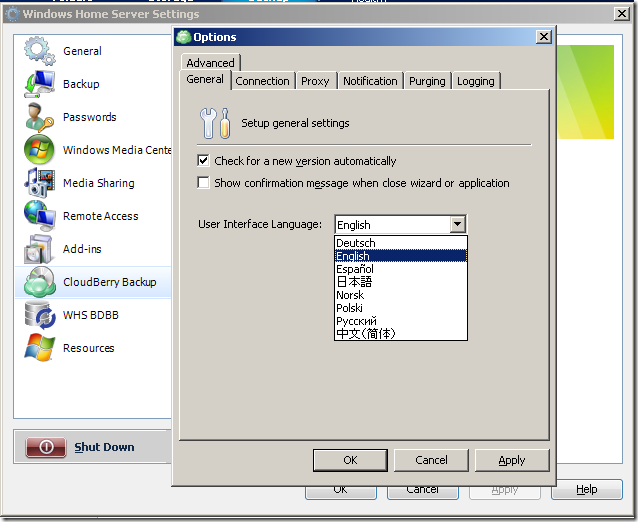This screenshot has width=638, height=522.
Task: Click the wrench and screwdriver settings icon
Action: coord(215,123)
